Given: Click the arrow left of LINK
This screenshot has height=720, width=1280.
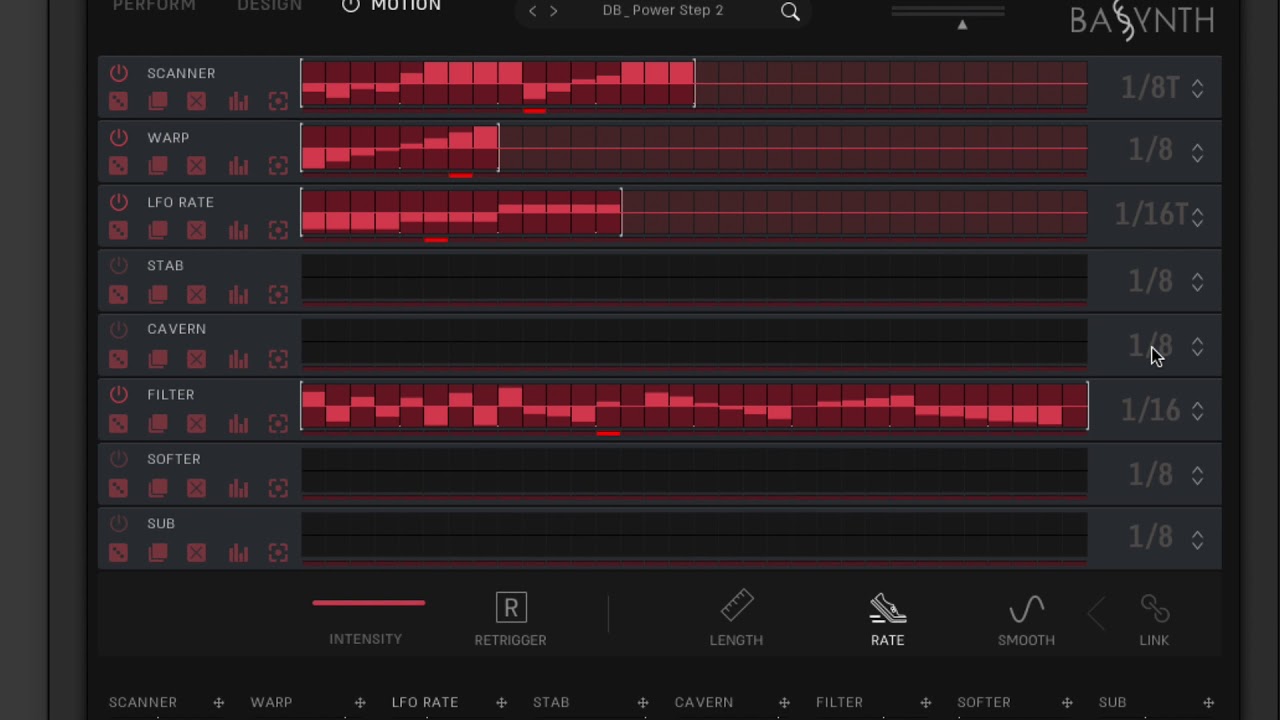Looking at the screenshot, I should (1097, 614).
